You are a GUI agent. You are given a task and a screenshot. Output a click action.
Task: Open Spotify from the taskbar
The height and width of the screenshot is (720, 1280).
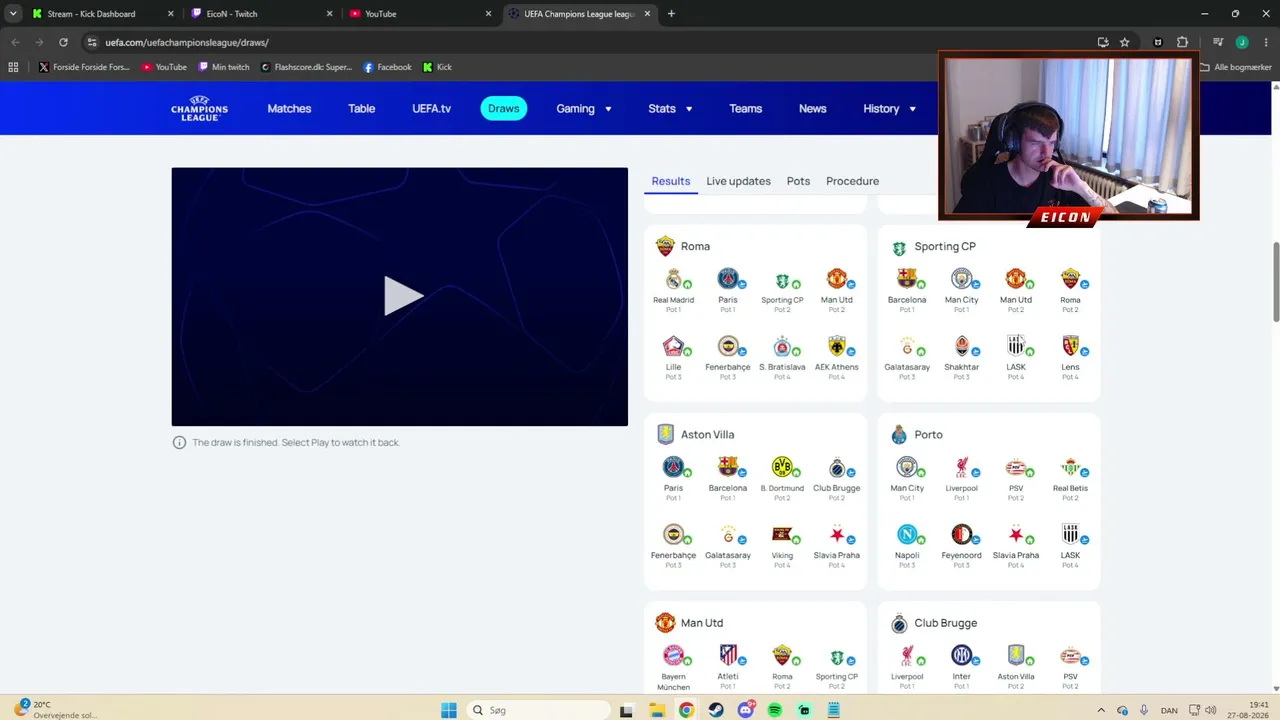pos(775,710)
